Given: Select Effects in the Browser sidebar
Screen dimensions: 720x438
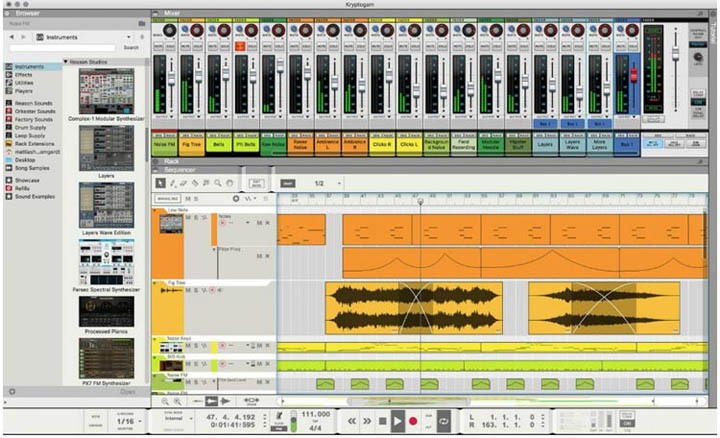Looking at the screenshot, I should click(x=24, y=74).
